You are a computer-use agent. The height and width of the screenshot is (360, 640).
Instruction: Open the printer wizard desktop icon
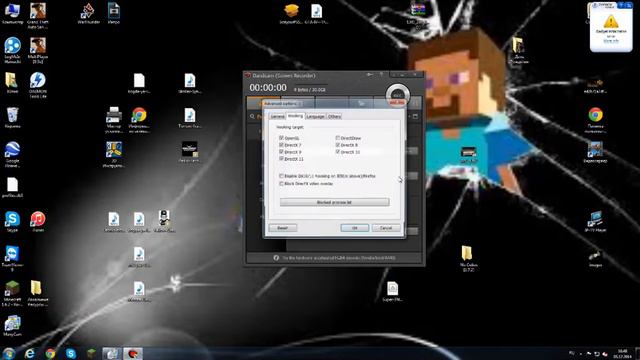113,120
